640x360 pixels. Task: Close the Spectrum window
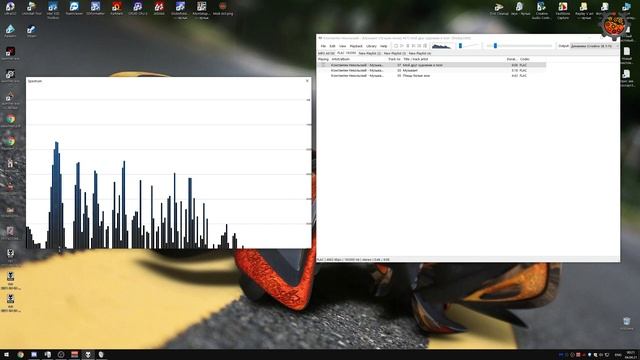tap(307, 81)
